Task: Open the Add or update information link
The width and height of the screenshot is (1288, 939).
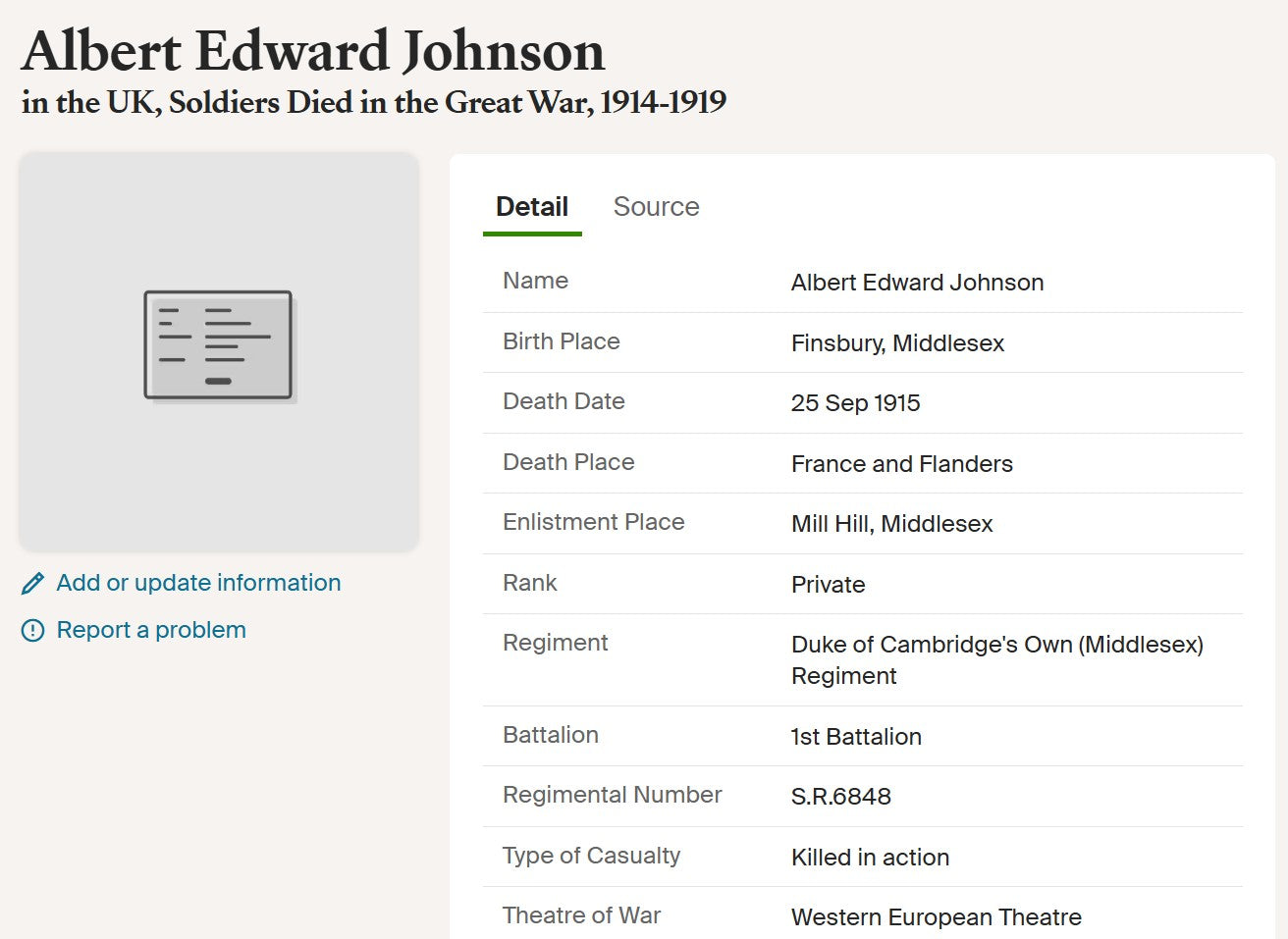Action: point(198,583)
